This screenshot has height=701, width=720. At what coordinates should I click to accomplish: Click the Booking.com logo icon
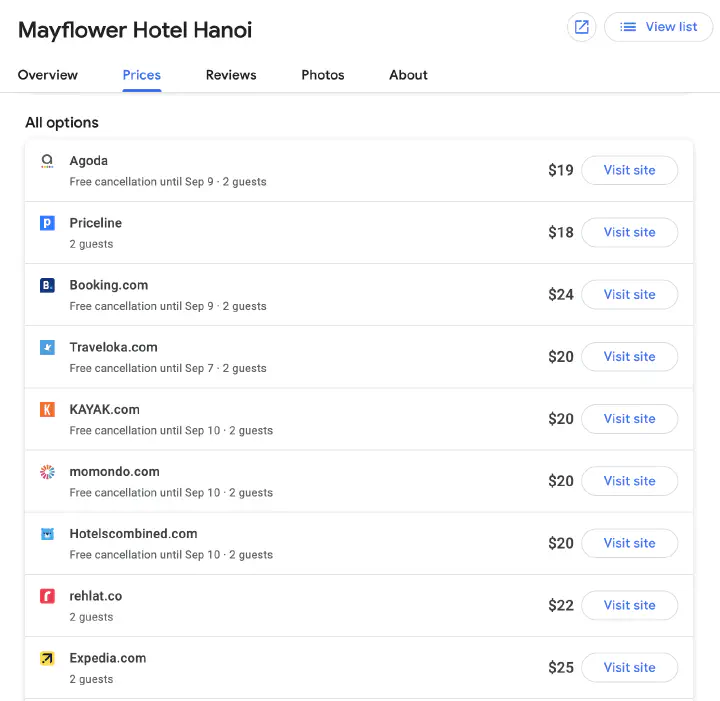47,285
